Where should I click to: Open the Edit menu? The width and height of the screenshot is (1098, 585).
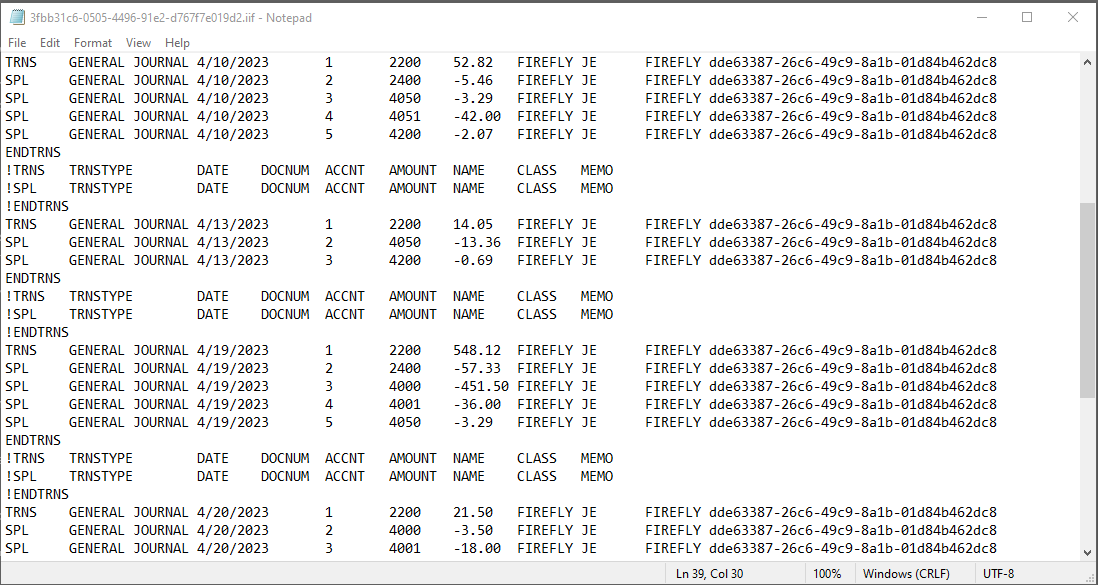click(50, 43)
